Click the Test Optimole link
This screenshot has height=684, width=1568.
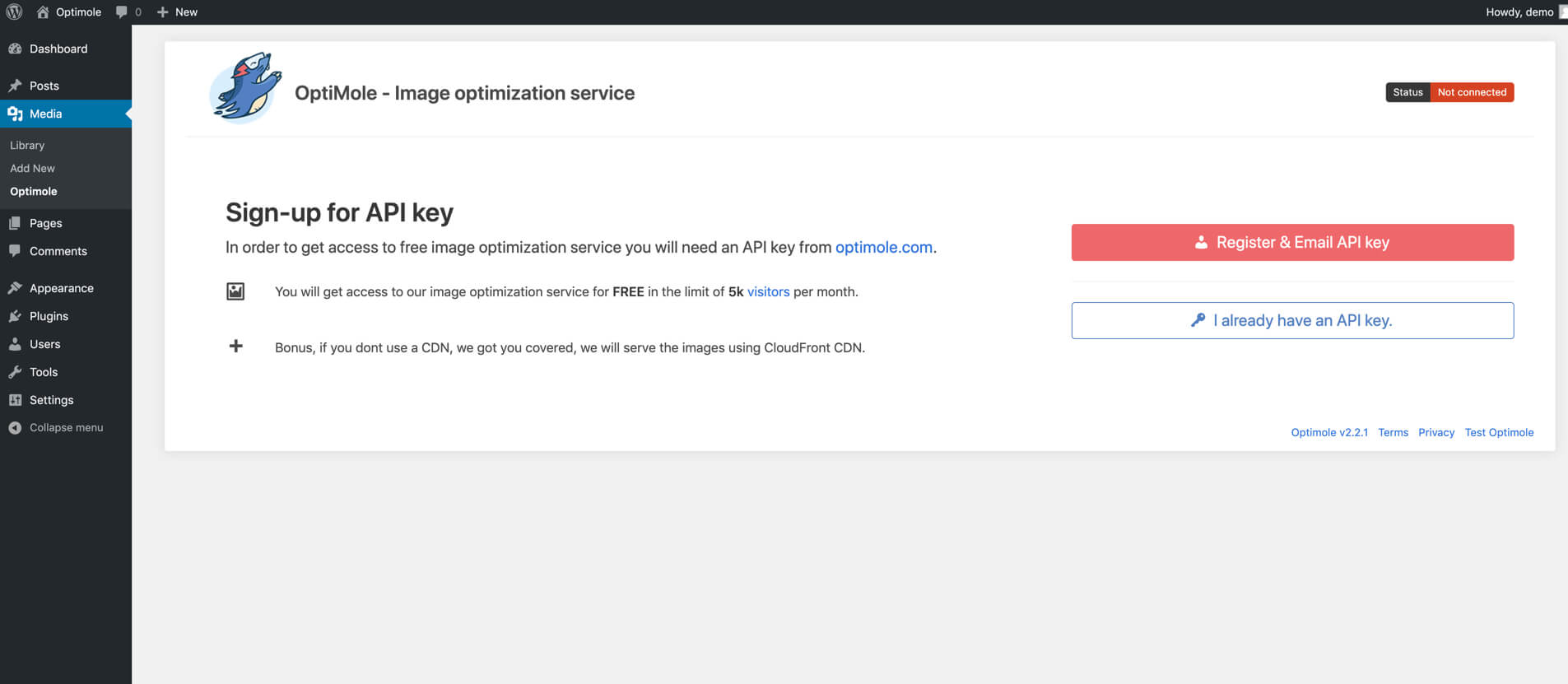click(x=1499, y=432)
